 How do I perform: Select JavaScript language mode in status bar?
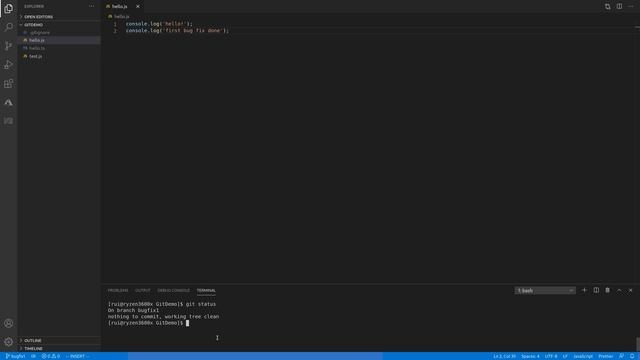583,356
